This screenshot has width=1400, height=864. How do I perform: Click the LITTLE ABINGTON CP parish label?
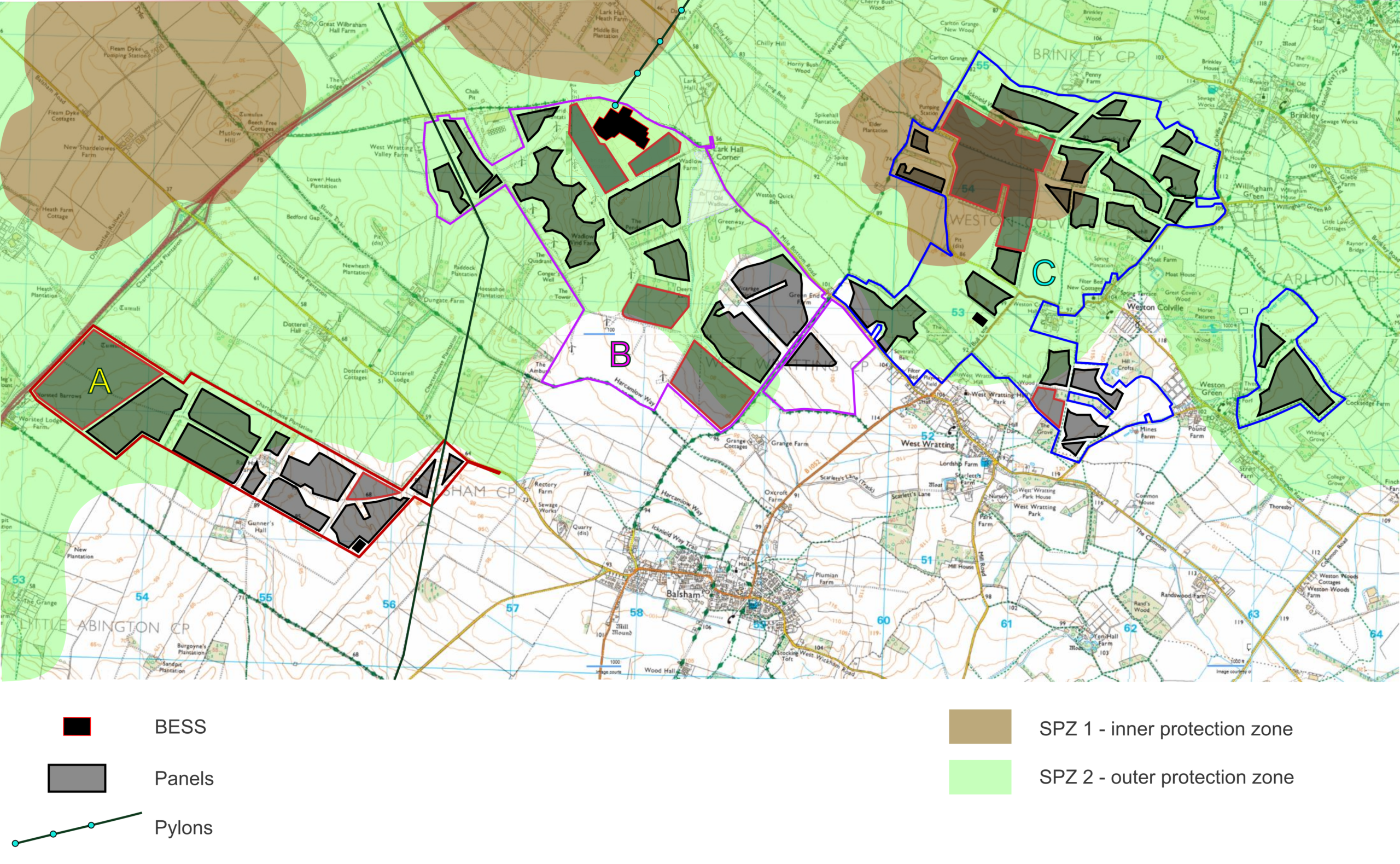[x=105, y=626]
